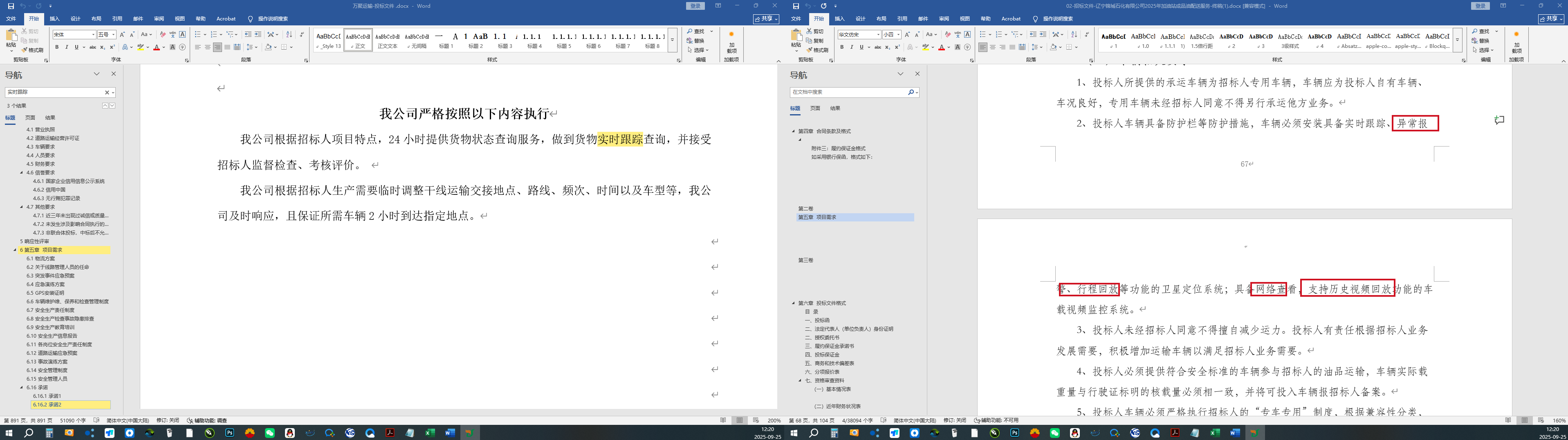Toggle italic in the left Word window
1568x440 pixels.
(67, 47)
